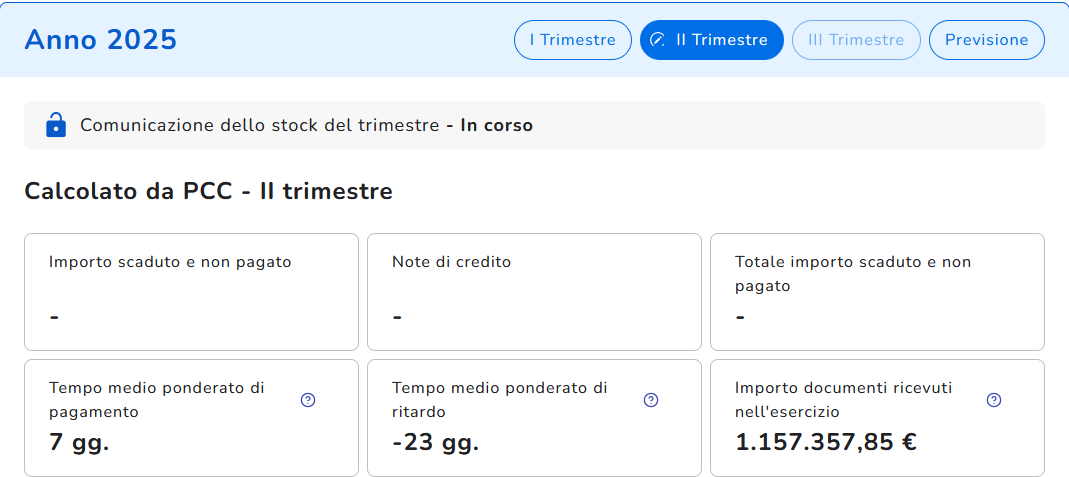This screenshot has height=477, width=1069.
Task: Click the 1.157.357,85 € amount
Action: [x=826, y=442]
